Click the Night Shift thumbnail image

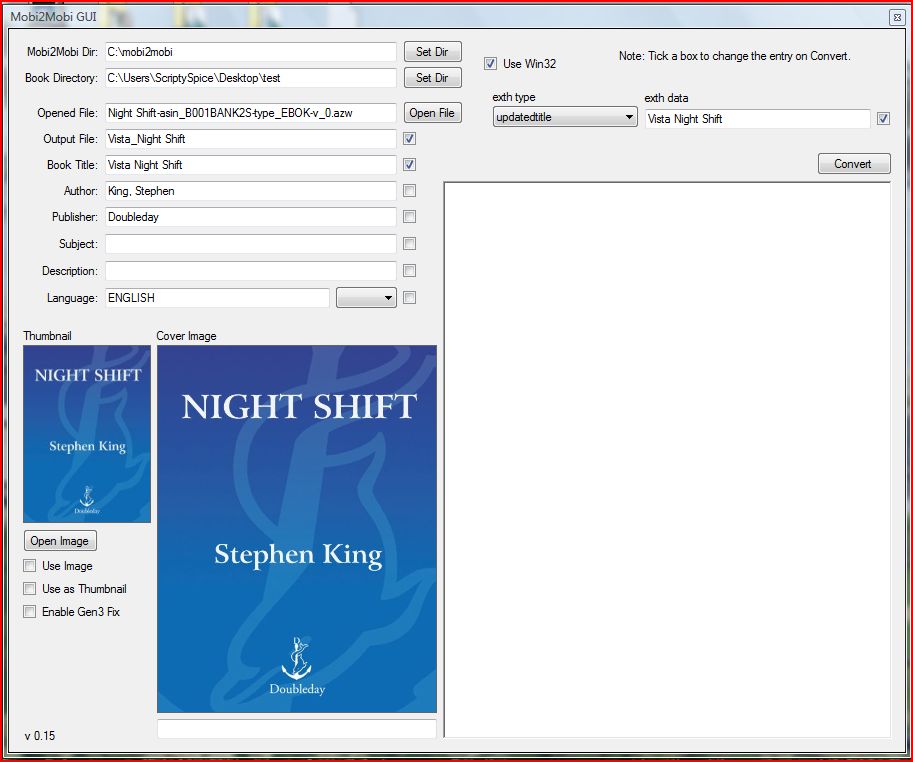pyautogui.click(x=87, y=434)
